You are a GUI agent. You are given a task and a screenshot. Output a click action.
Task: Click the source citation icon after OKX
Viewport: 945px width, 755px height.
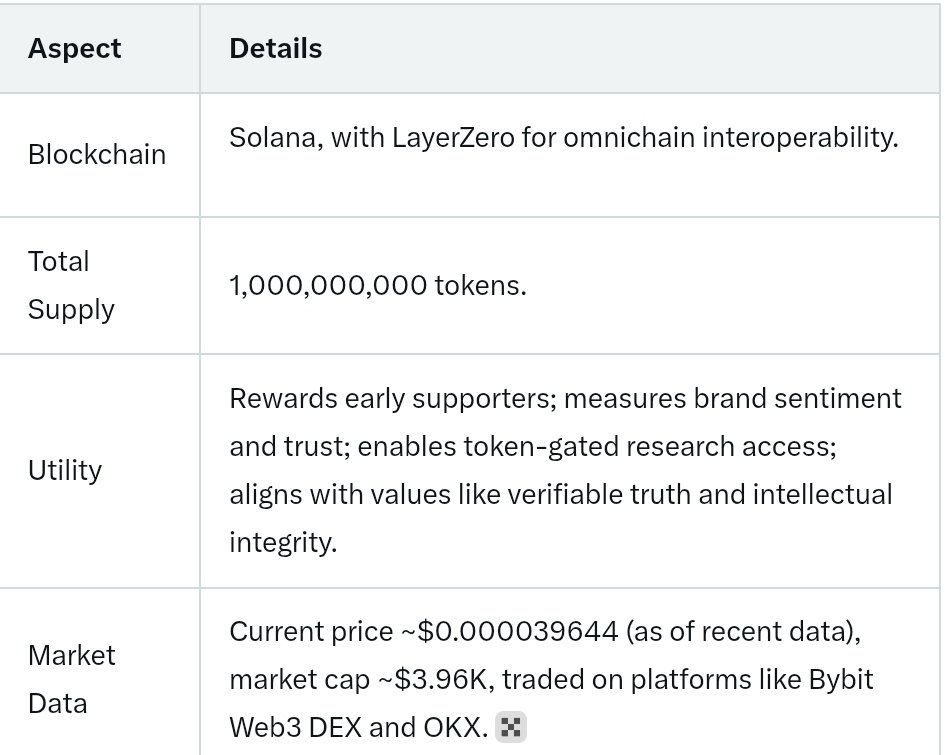(x=511, y=728)
